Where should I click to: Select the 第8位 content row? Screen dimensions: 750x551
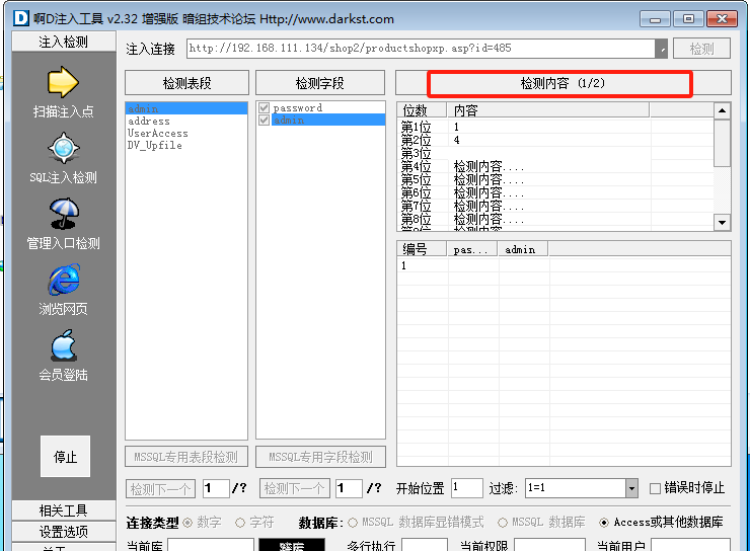(x=555, y=220)
